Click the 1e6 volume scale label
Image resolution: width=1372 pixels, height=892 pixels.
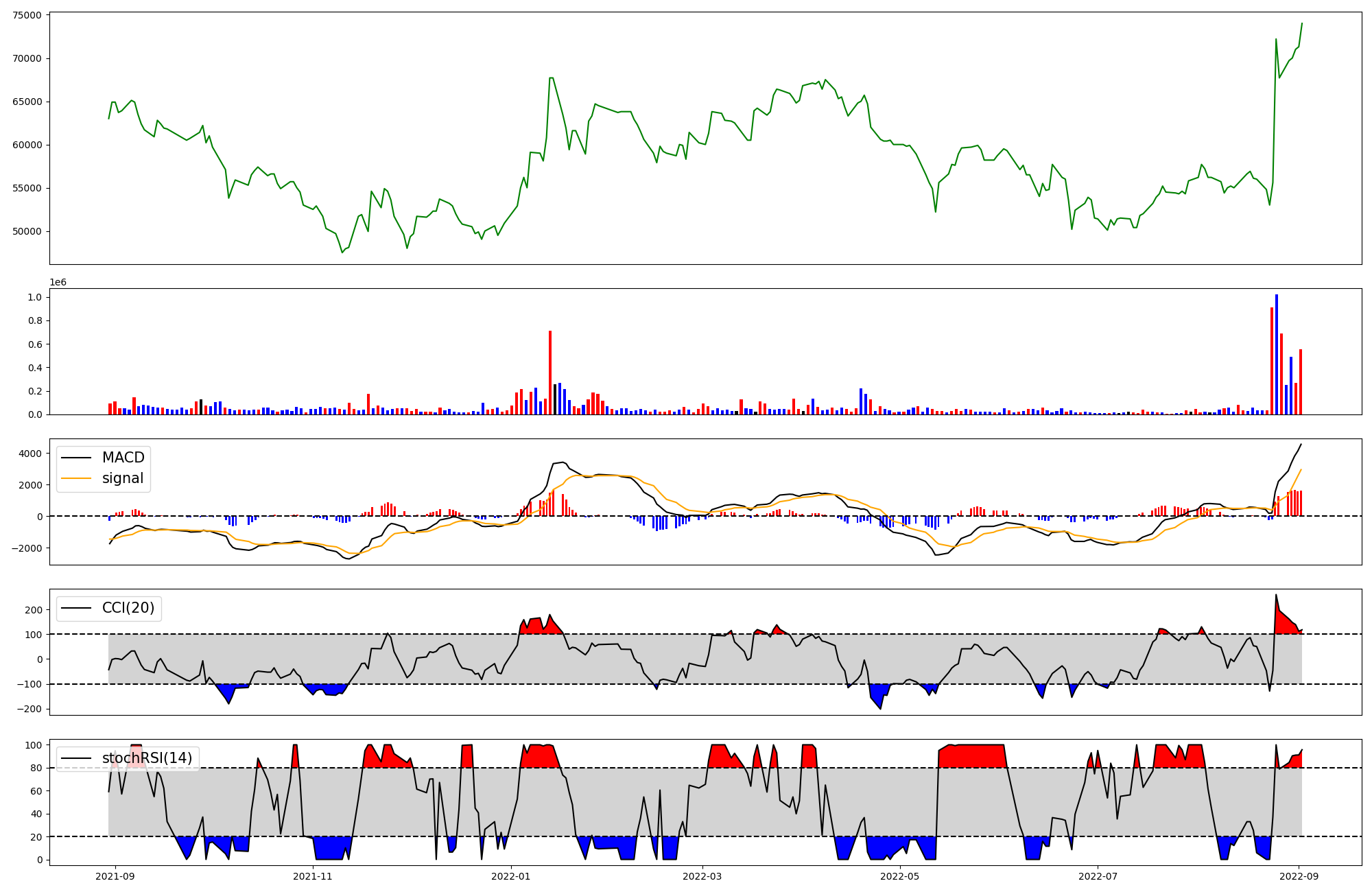point(58,282)
